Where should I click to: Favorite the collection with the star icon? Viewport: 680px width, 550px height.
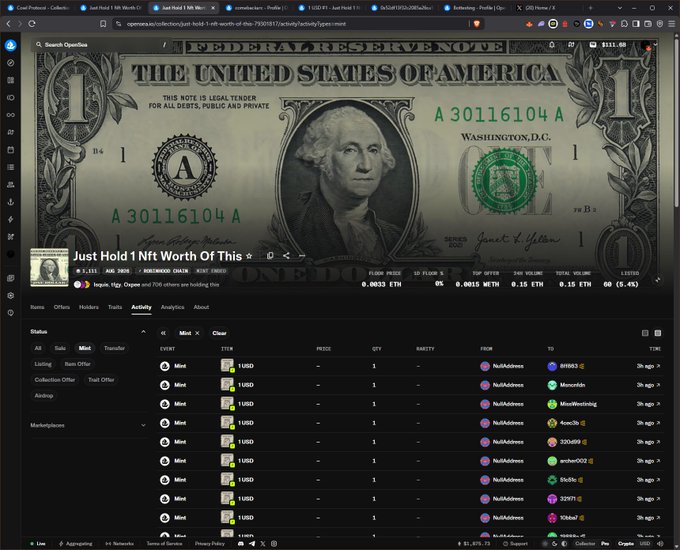pos(249,256)
